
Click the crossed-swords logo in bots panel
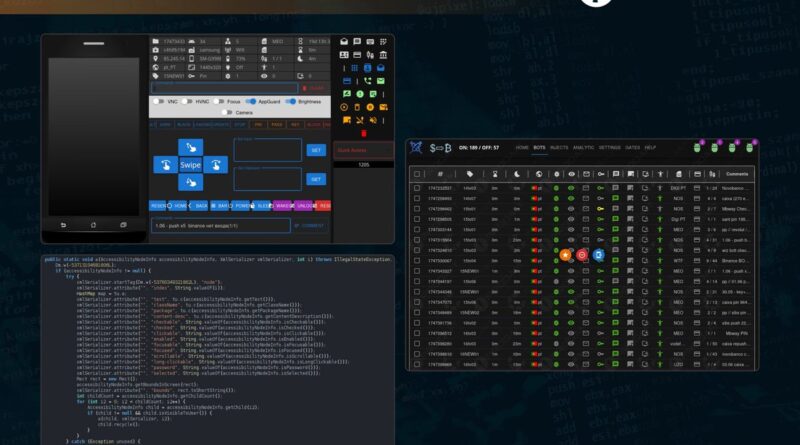(416, 147)
